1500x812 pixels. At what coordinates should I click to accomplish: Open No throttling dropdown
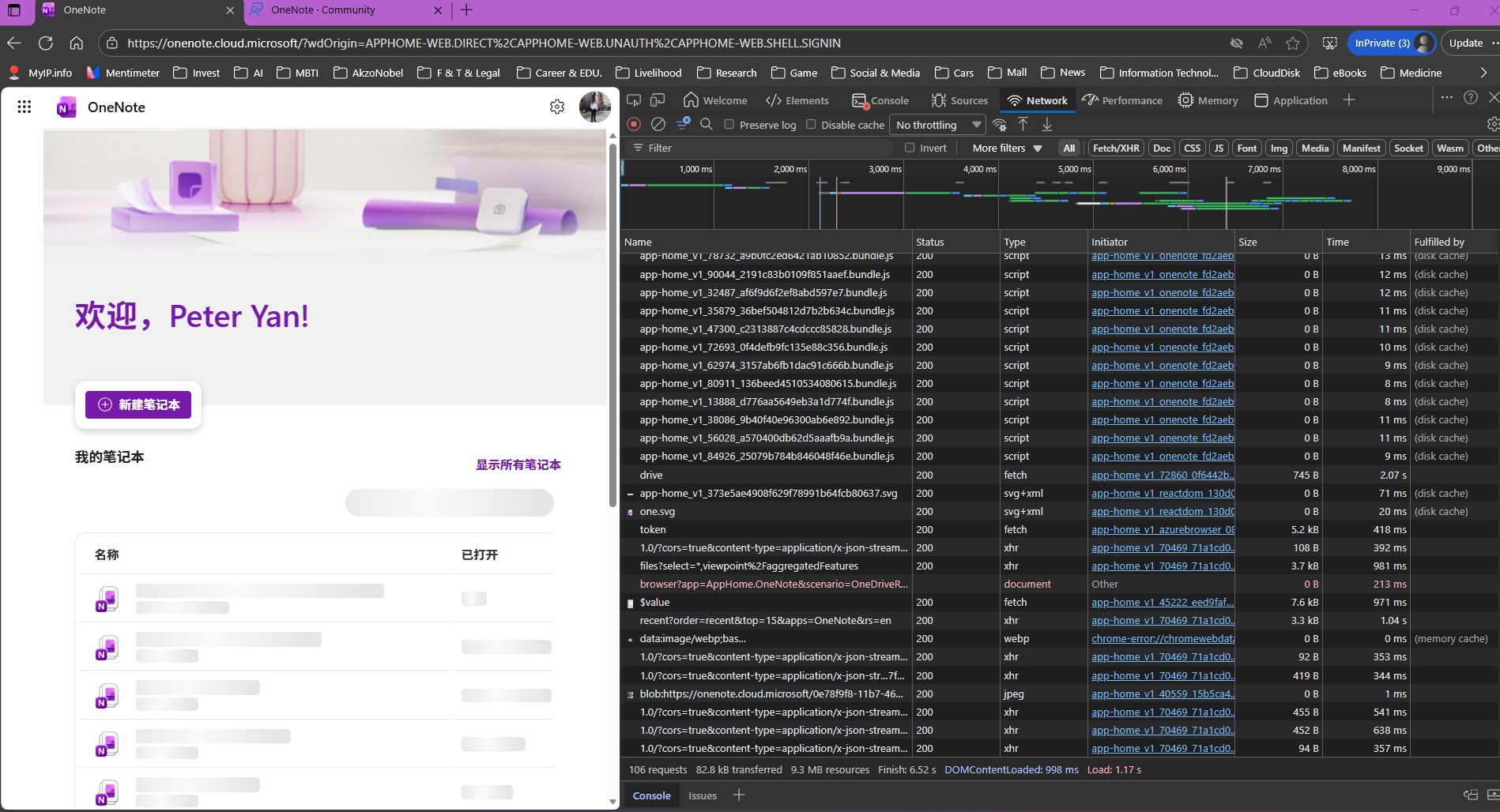(x=938, y=125)
